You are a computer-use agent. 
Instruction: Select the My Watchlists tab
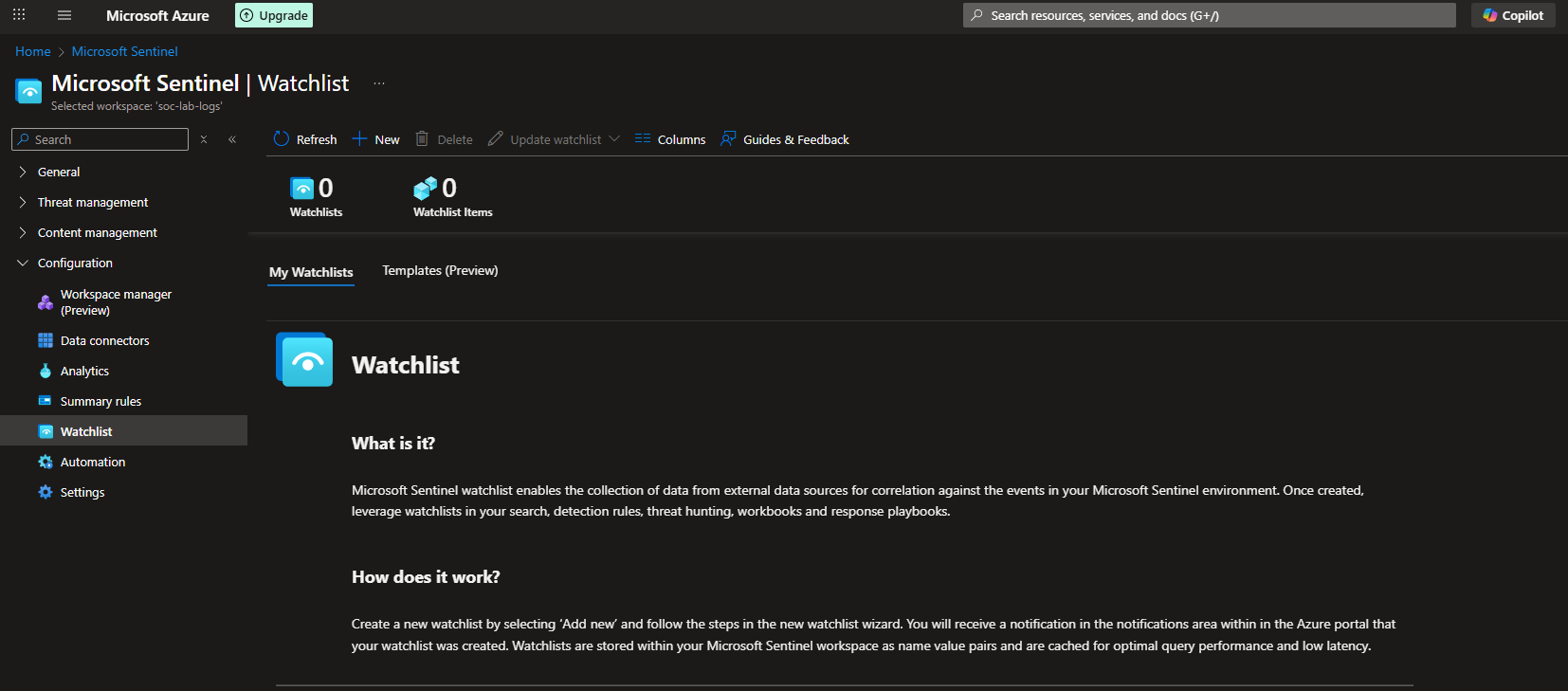[311, 272]
